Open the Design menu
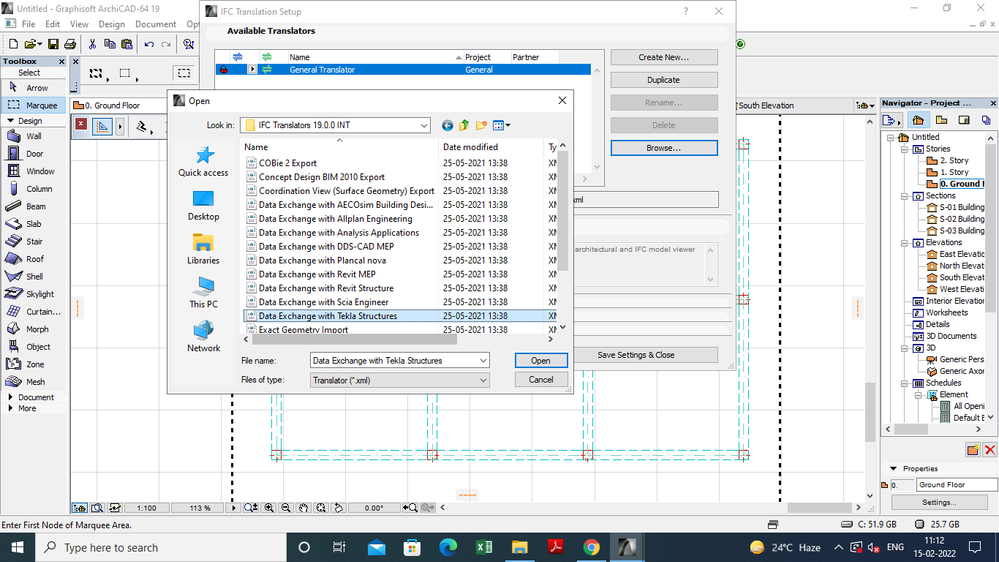The height and width of the screenshot is (562, 999). [x=111, y=24]
